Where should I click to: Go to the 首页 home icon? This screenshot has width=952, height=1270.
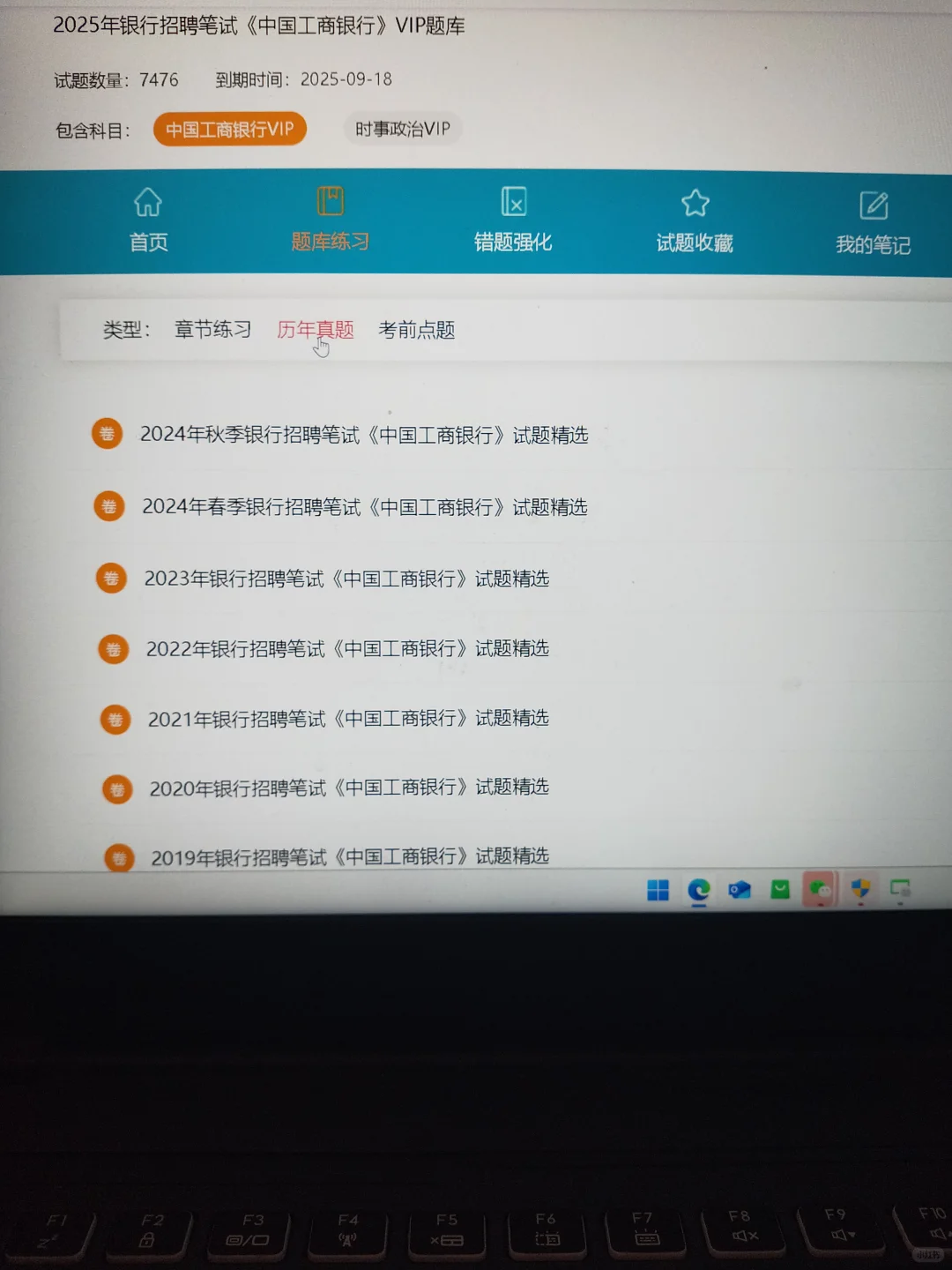click(148, 203)
